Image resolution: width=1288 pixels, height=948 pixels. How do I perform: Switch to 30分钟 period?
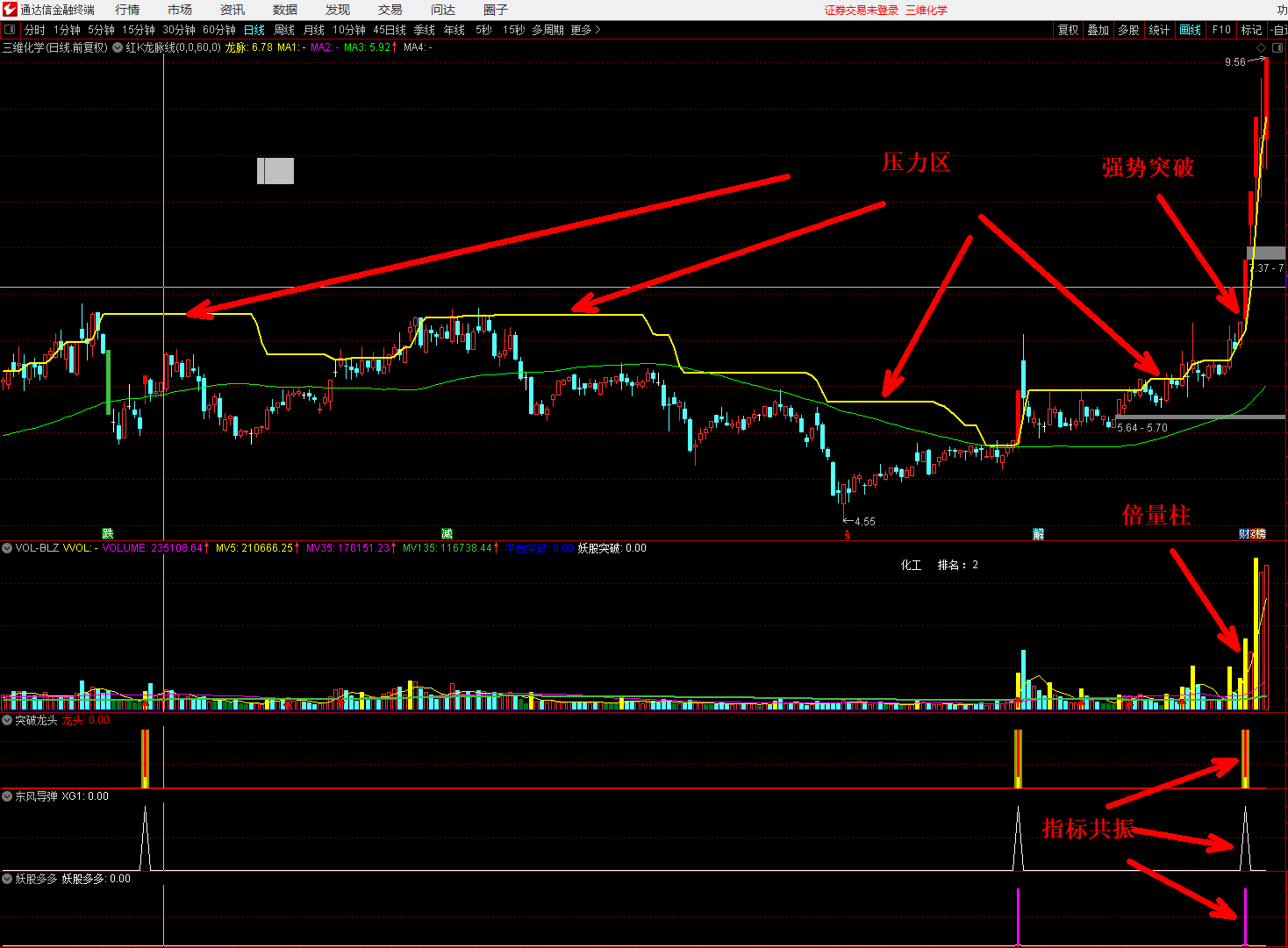tap(179, 30)
